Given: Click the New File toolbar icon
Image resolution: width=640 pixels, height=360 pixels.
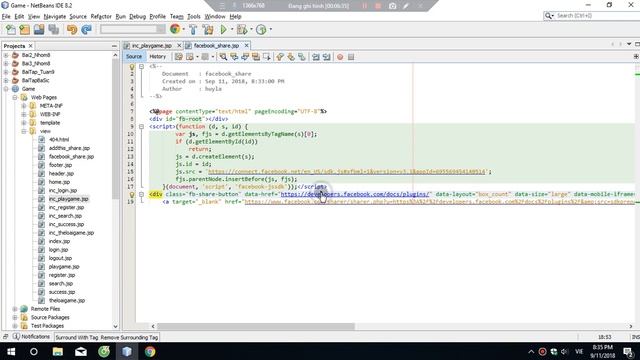Looking at the screenshot, I should point(11,29).
